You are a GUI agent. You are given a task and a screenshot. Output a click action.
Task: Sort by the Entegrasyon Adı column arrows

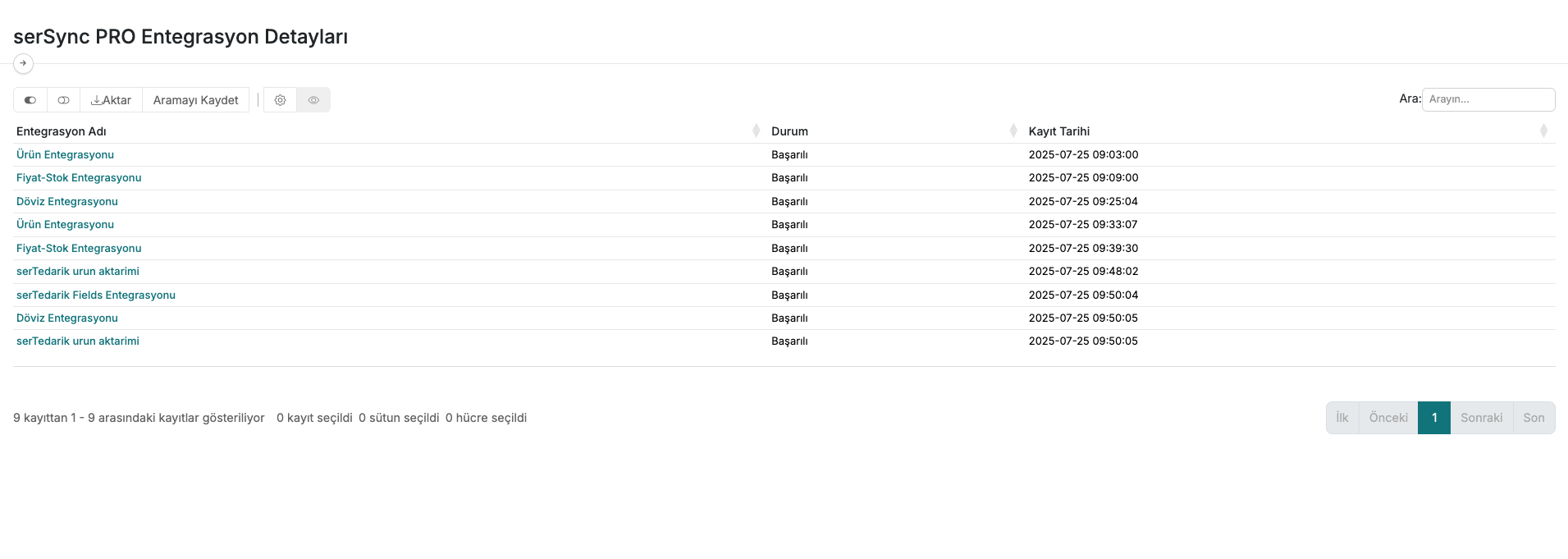(x=756, y=131)
